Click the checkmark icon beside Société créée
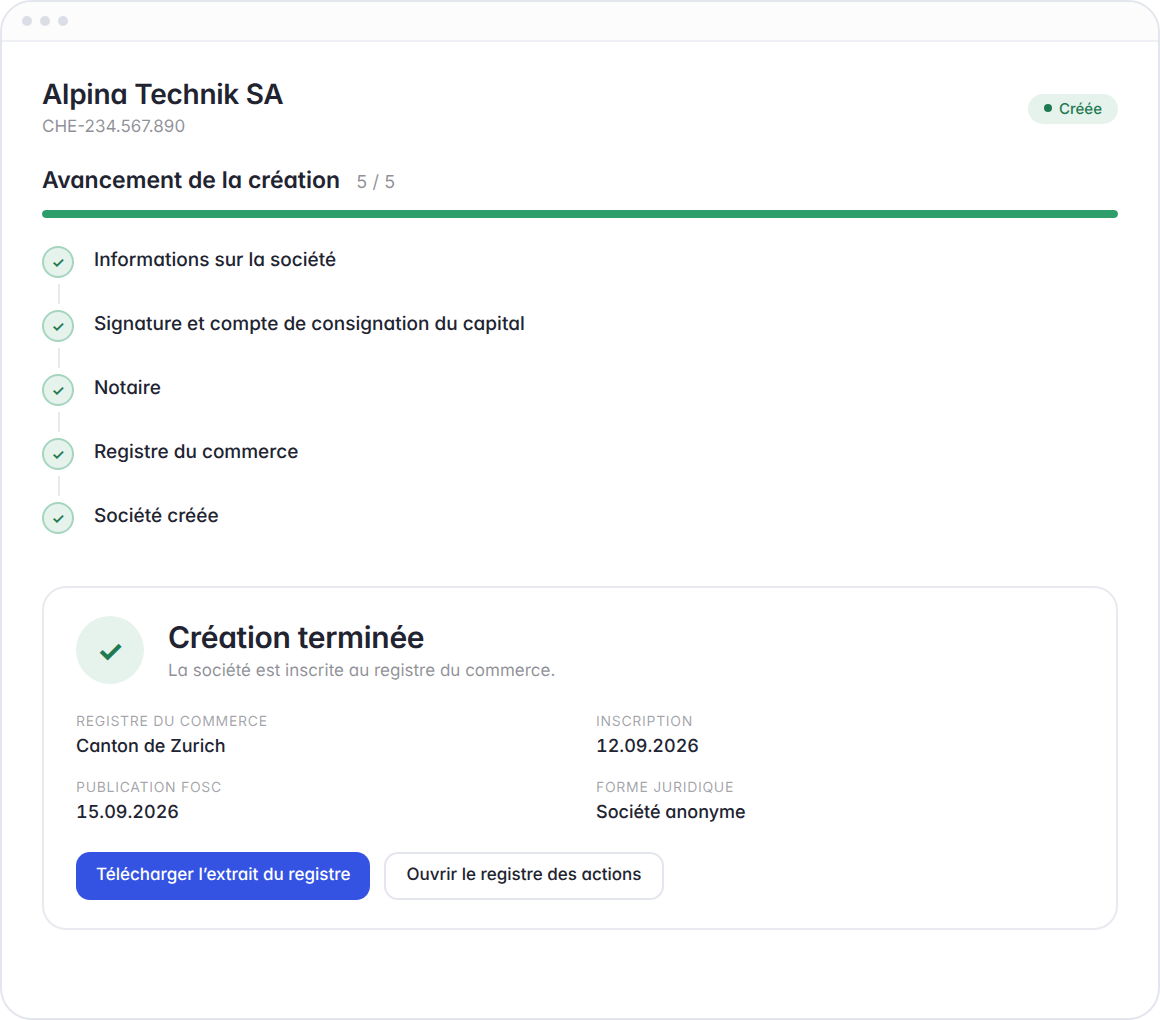Screen dimensions: 1160x1020 [x=58, y=518]
